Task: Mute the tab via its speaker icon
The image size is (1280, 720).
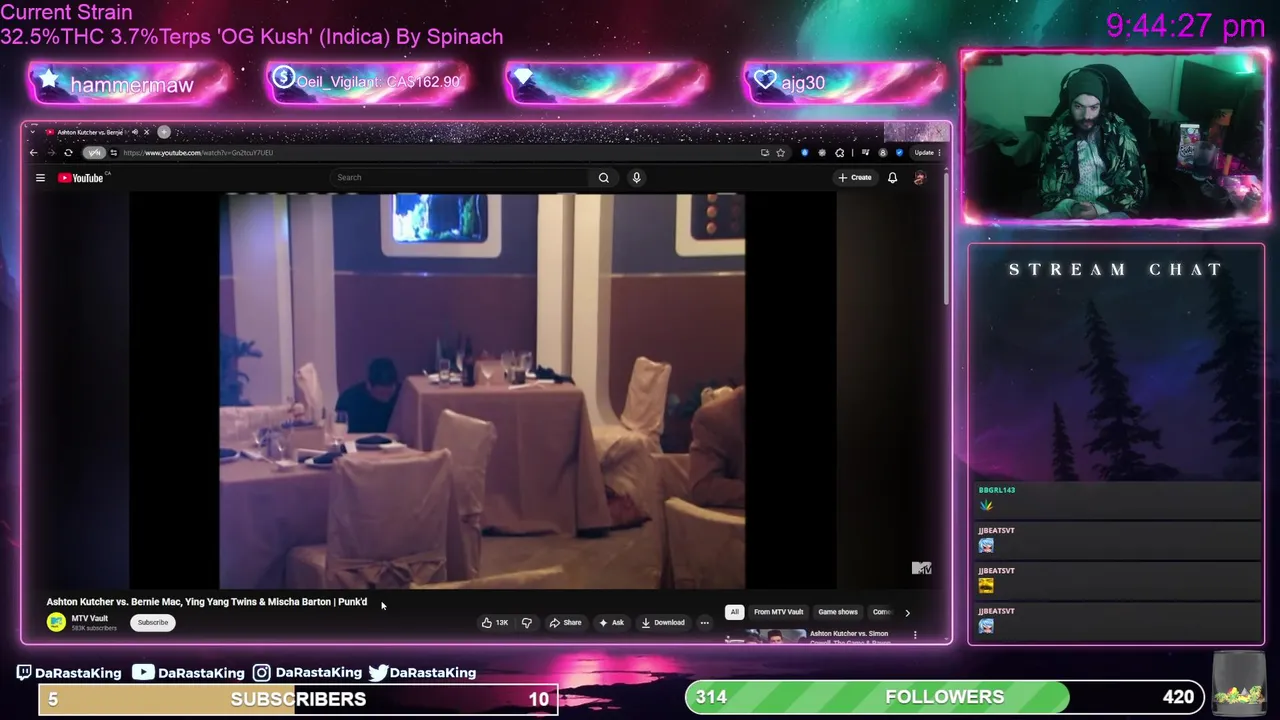Action: [x=135, y=132]
